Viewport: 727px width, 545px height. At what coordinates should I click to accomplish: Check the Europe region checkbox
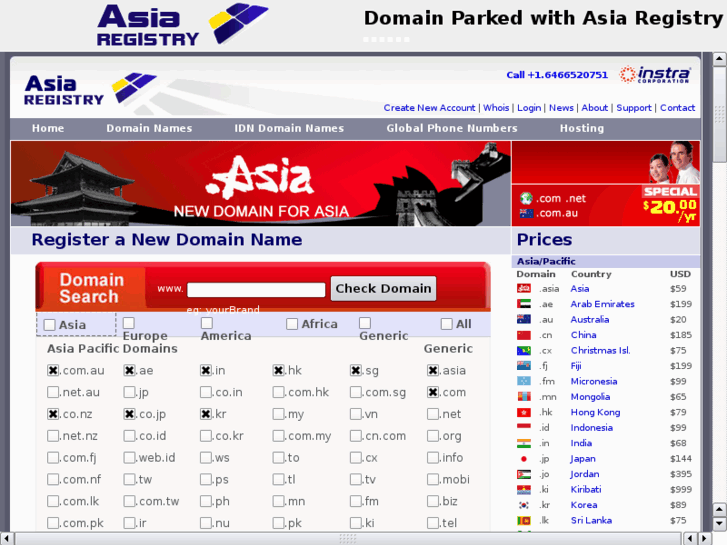[x=129, y=322]
